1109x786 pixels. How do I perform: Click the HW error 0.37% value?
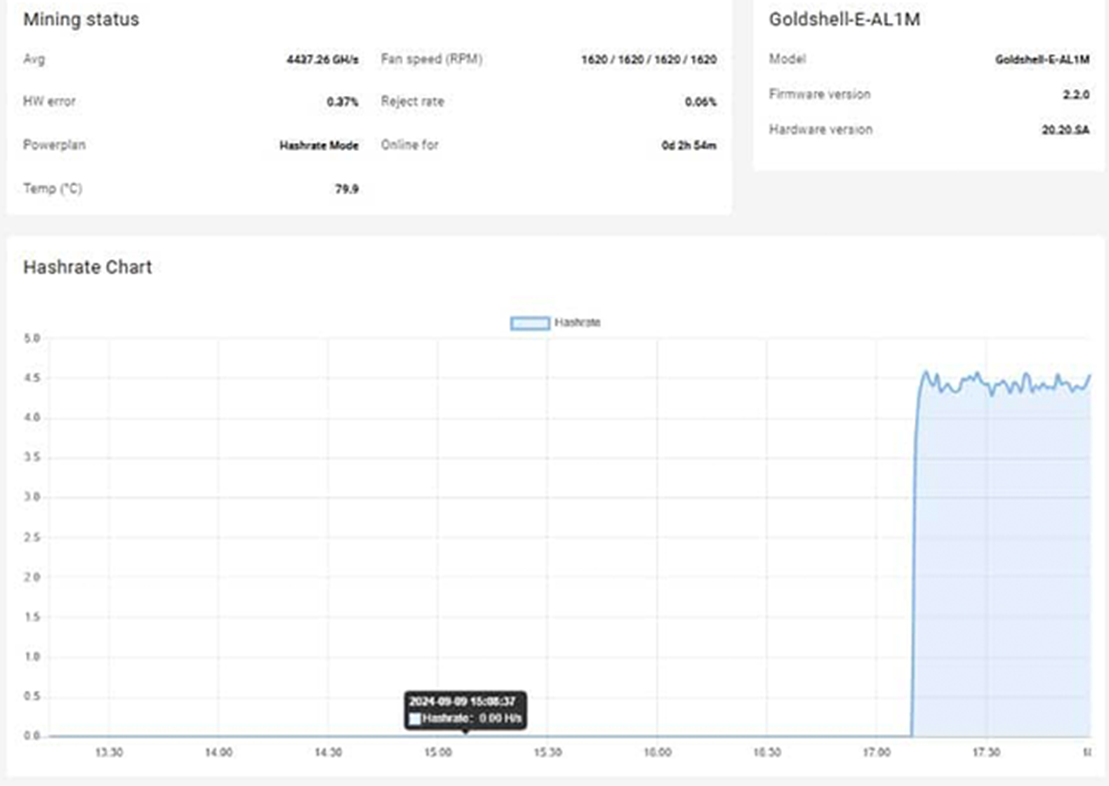[342, 102]
